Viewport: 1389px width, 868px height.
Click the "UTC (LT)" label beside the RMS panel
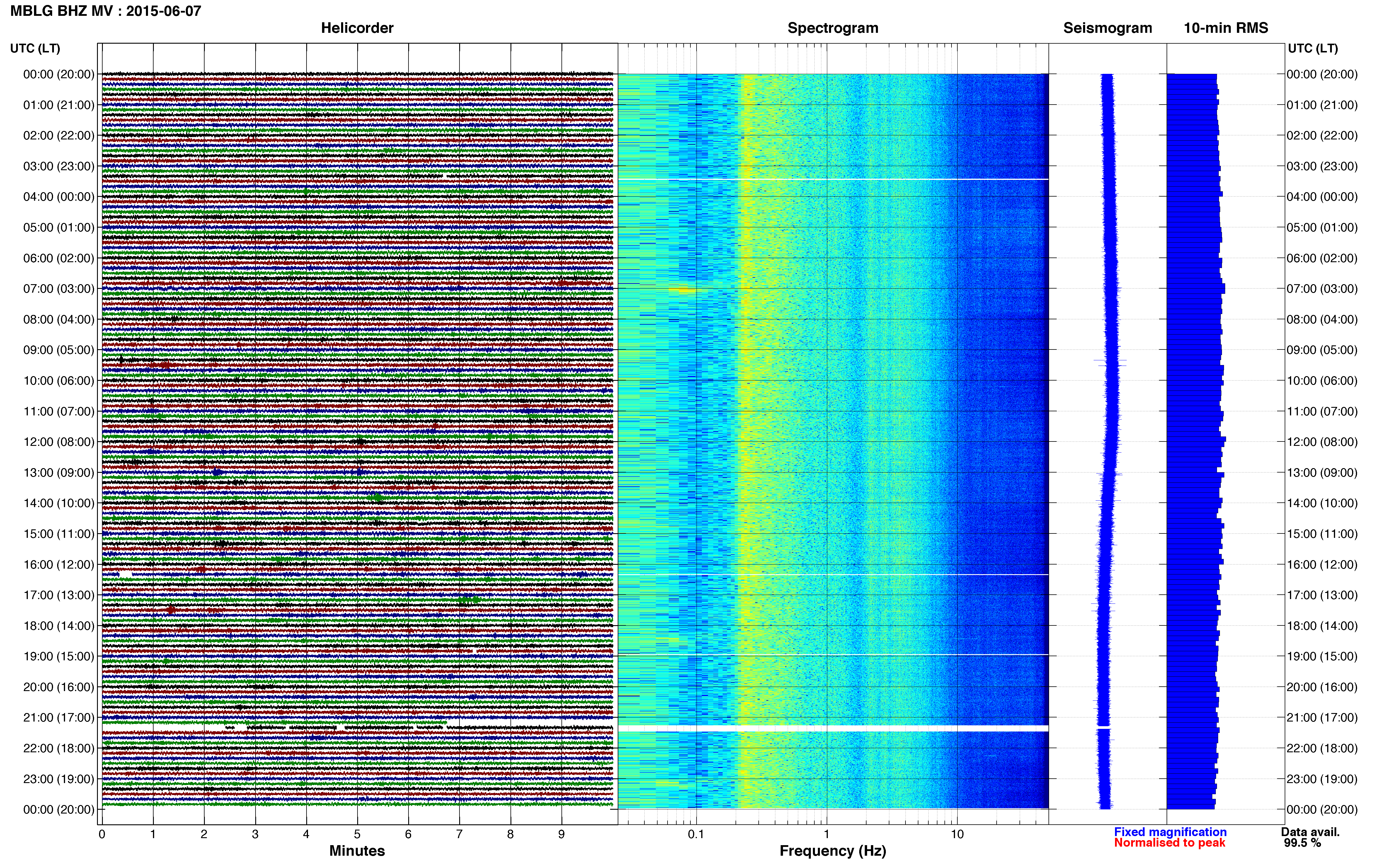click(x=1313, y=48)
